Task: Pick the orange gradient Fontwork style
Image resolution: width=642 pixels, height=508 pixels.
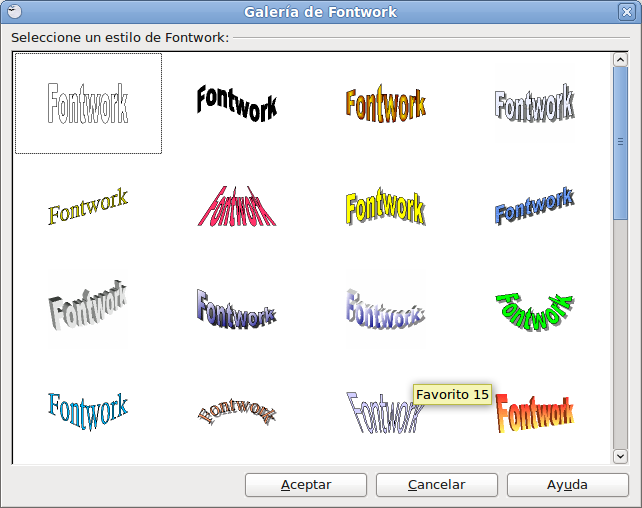Action: 386,103
